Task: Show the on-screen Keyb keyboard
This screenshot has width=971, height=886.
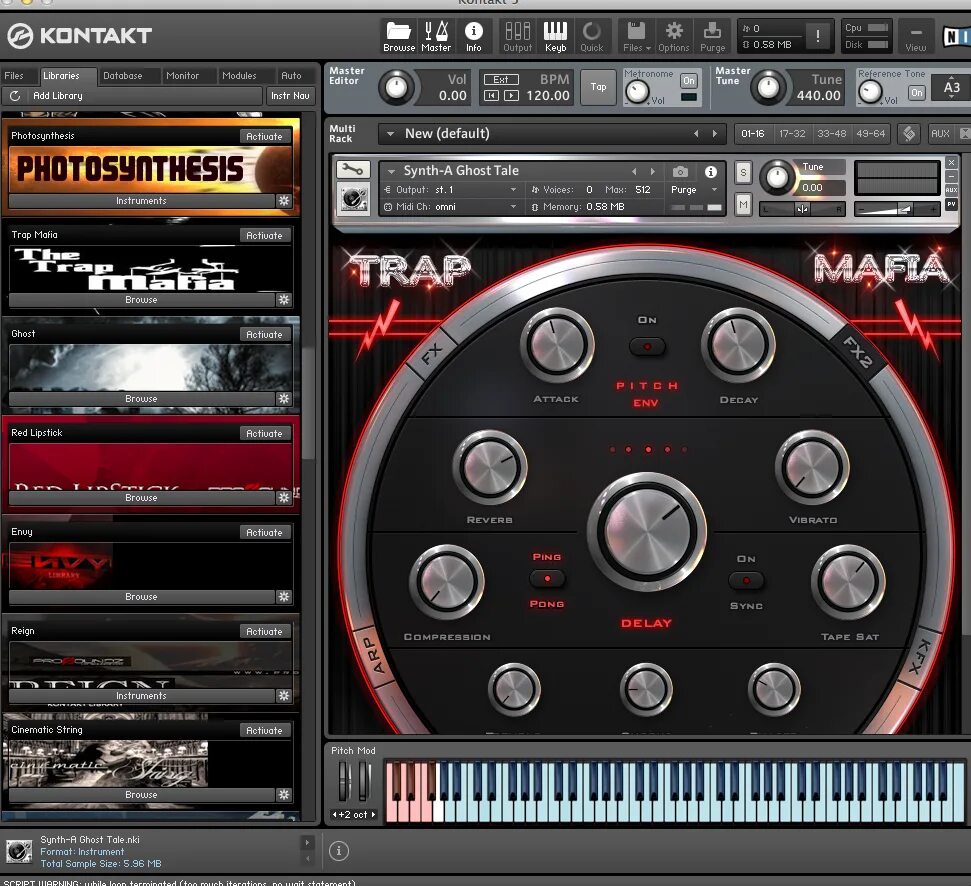Action: (555, 36)
